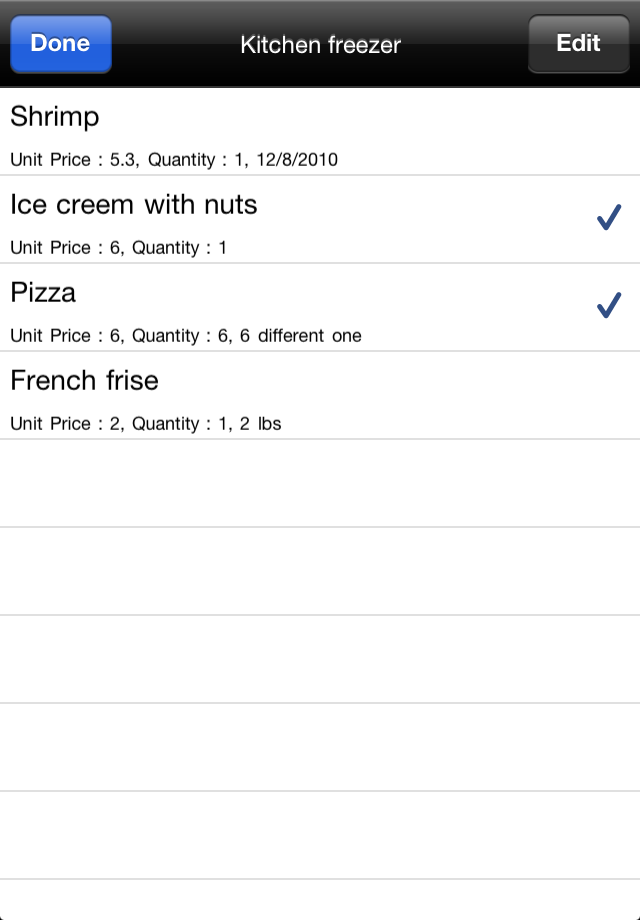Viewport: 640px width, 920px height.
Task: Uncheck the Ice creem with nuts checkmark
Action: (609, 217)
